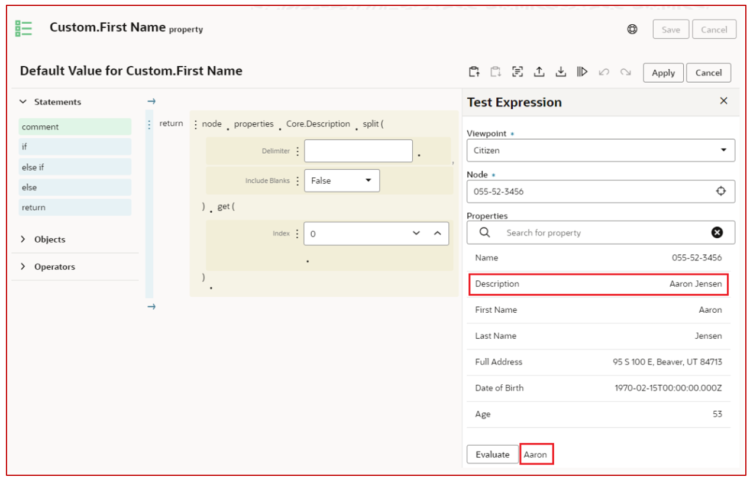The height and width of the screenshot is (480, 750).
Task: Select the else if statement block
Action: tap(75, 167)
